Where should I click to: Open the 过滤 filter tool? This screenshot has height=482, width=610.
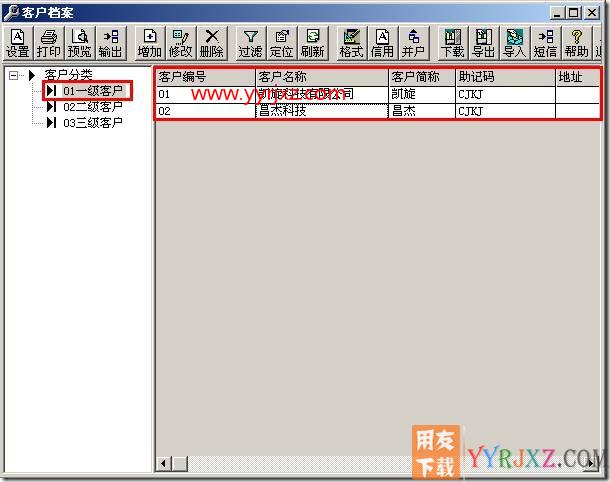click(x=251, y=44)
